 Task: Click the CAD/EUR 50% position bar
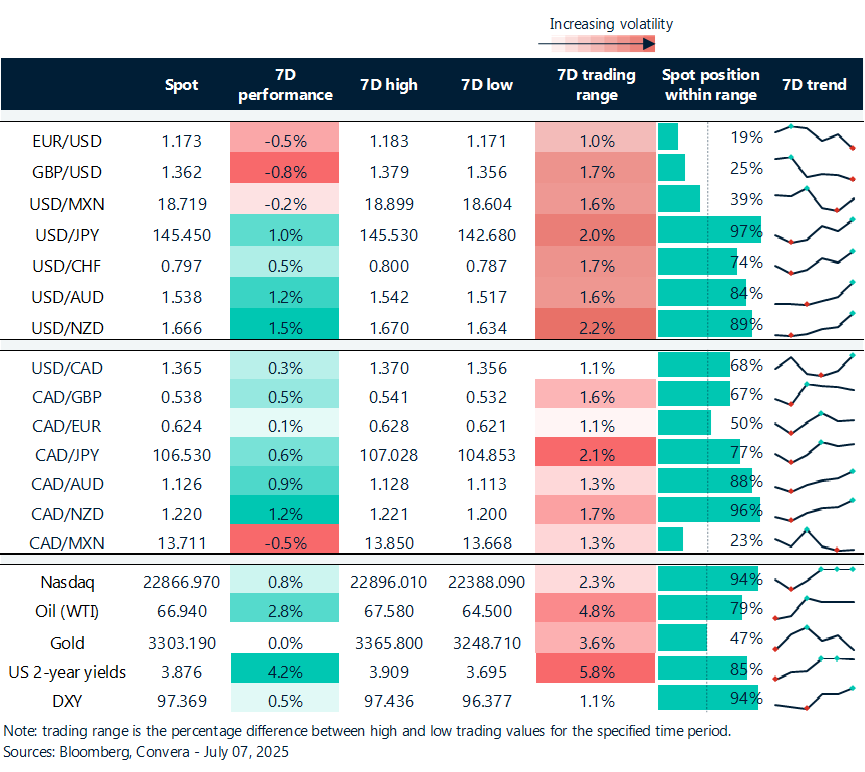685,423
